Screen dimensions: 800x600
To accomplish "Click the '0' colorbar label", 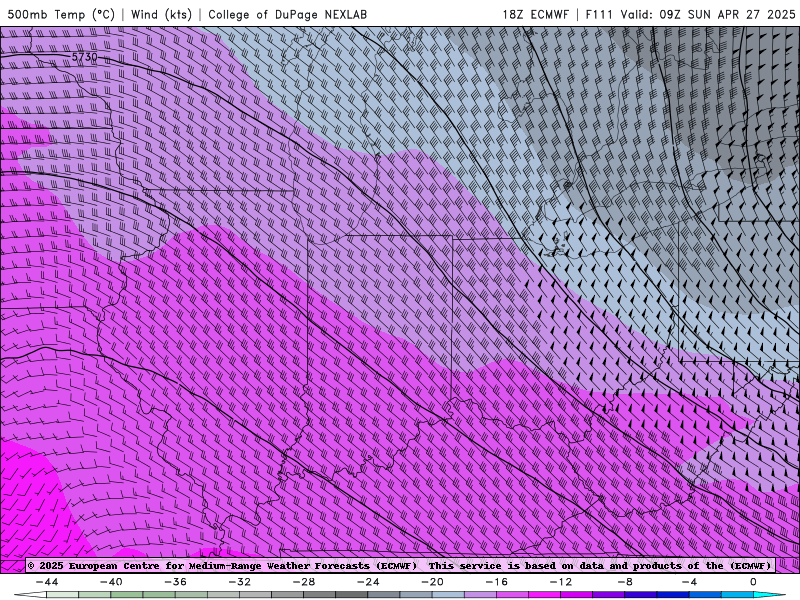I will (754, 582).
